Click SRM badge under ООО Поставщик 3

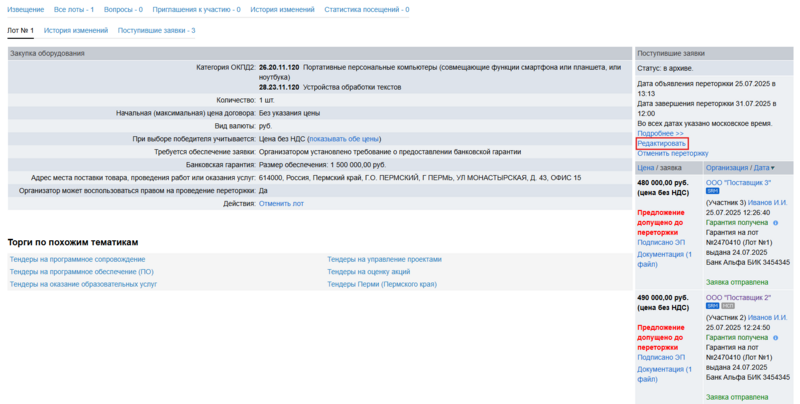(x=712, y=192)
